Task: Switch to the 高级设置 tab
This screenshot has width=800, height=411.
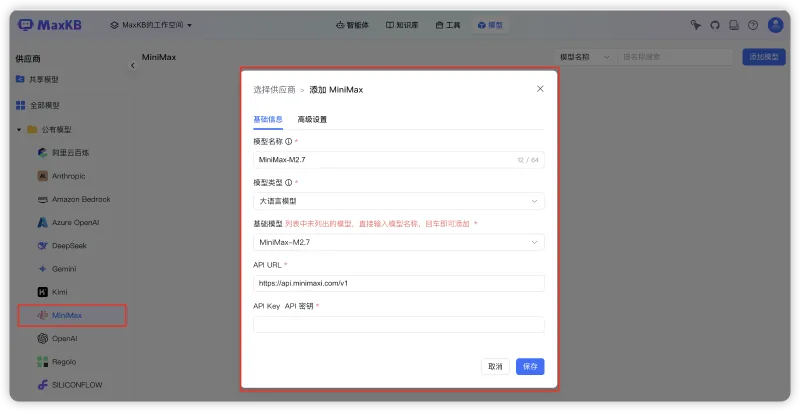Action: pos(312,119)
